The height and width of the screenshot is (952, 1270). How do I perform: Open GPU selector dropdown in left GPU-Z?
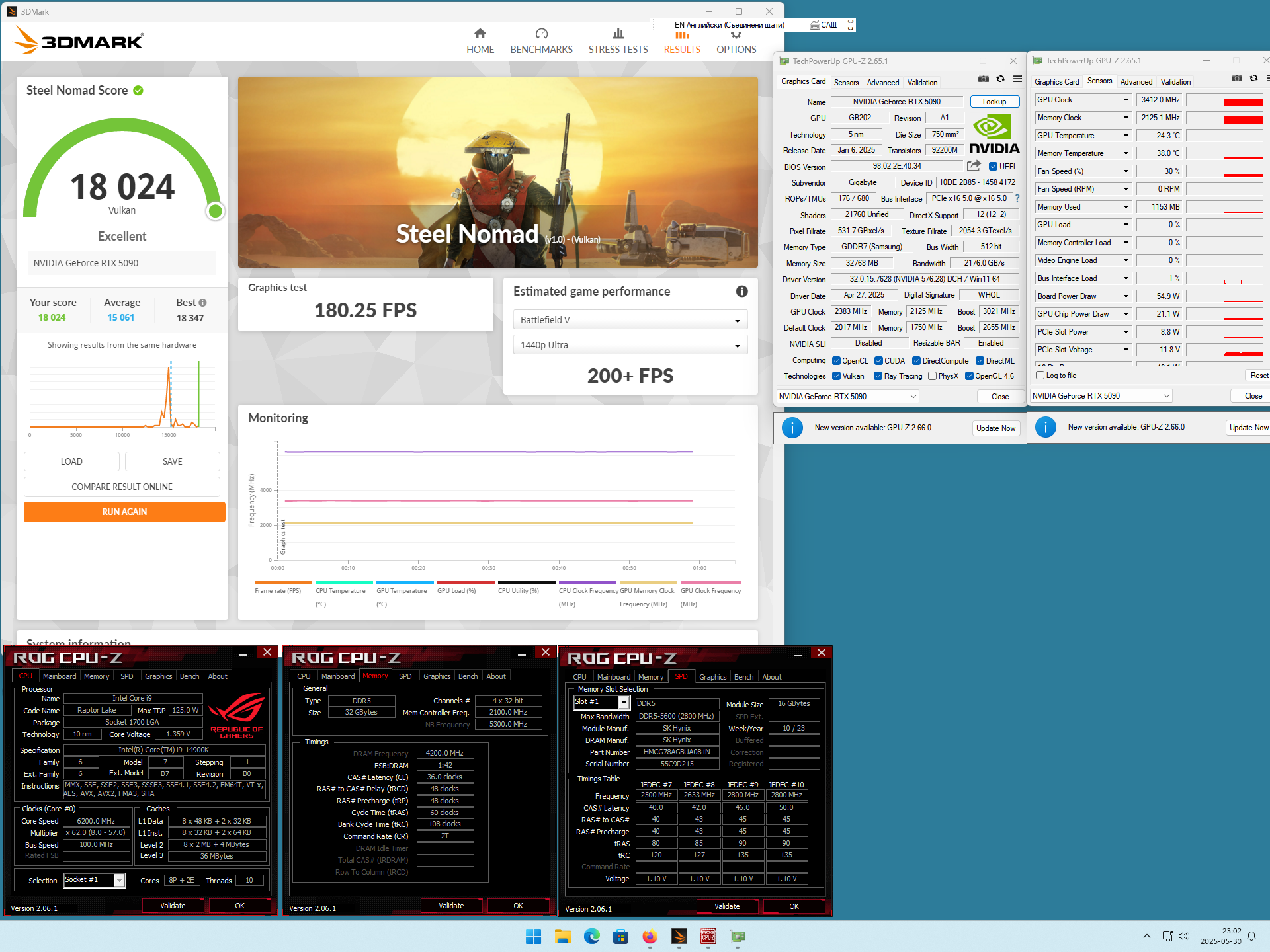(848, 397)
